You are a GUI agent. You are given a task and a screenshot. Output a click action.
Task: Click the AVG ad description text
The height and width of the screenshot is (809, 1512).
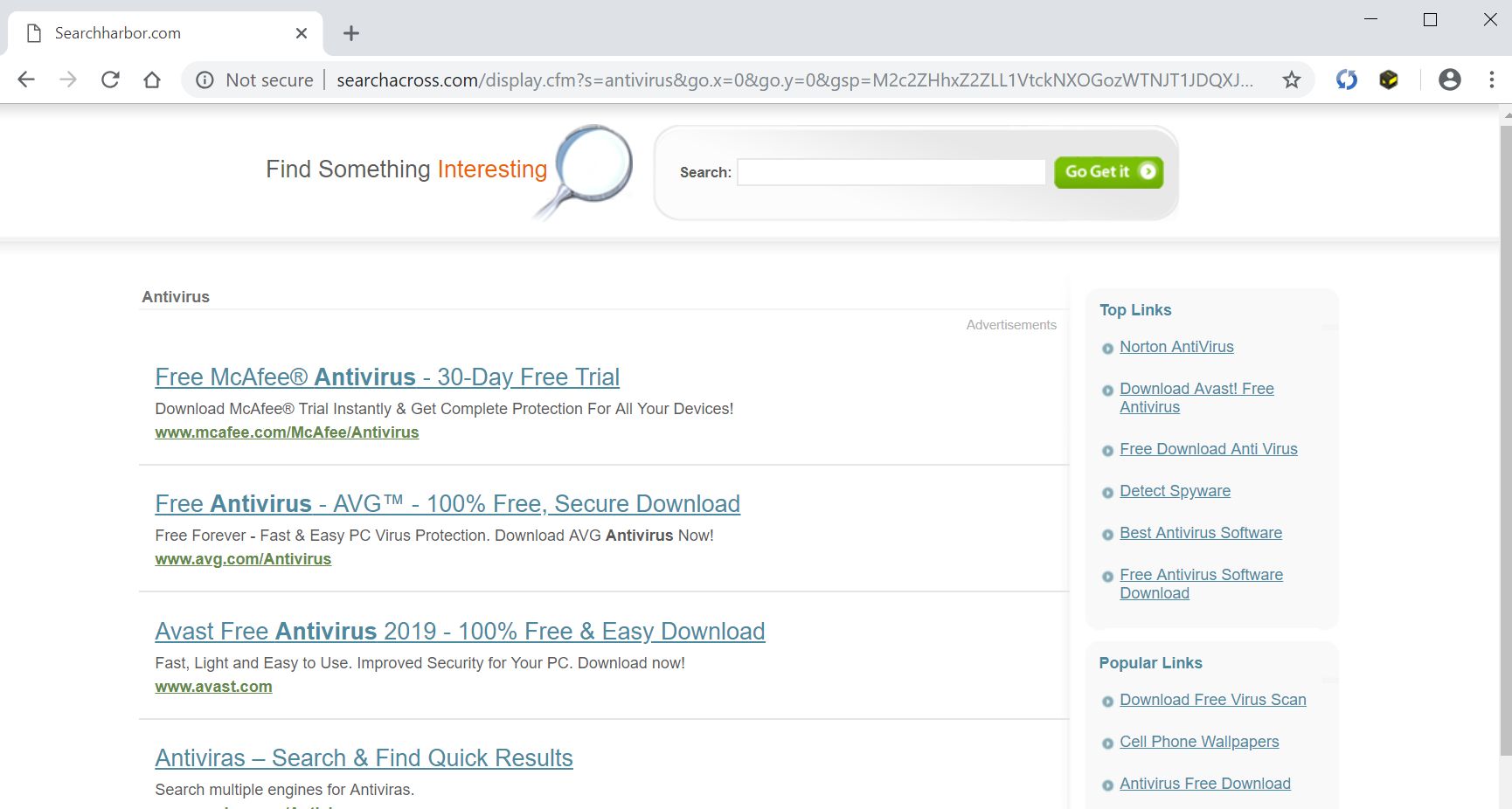(434, 536)
